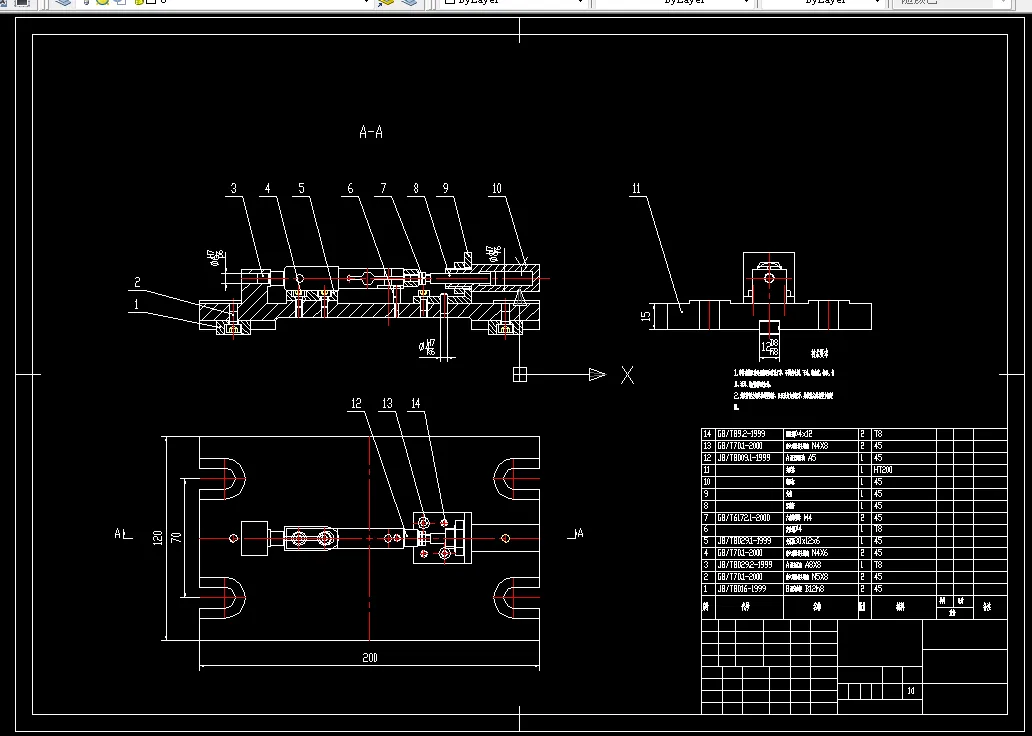Select JB/T8016-1999 cell in row 1
1032x736 pixels.
coord(749,589)
